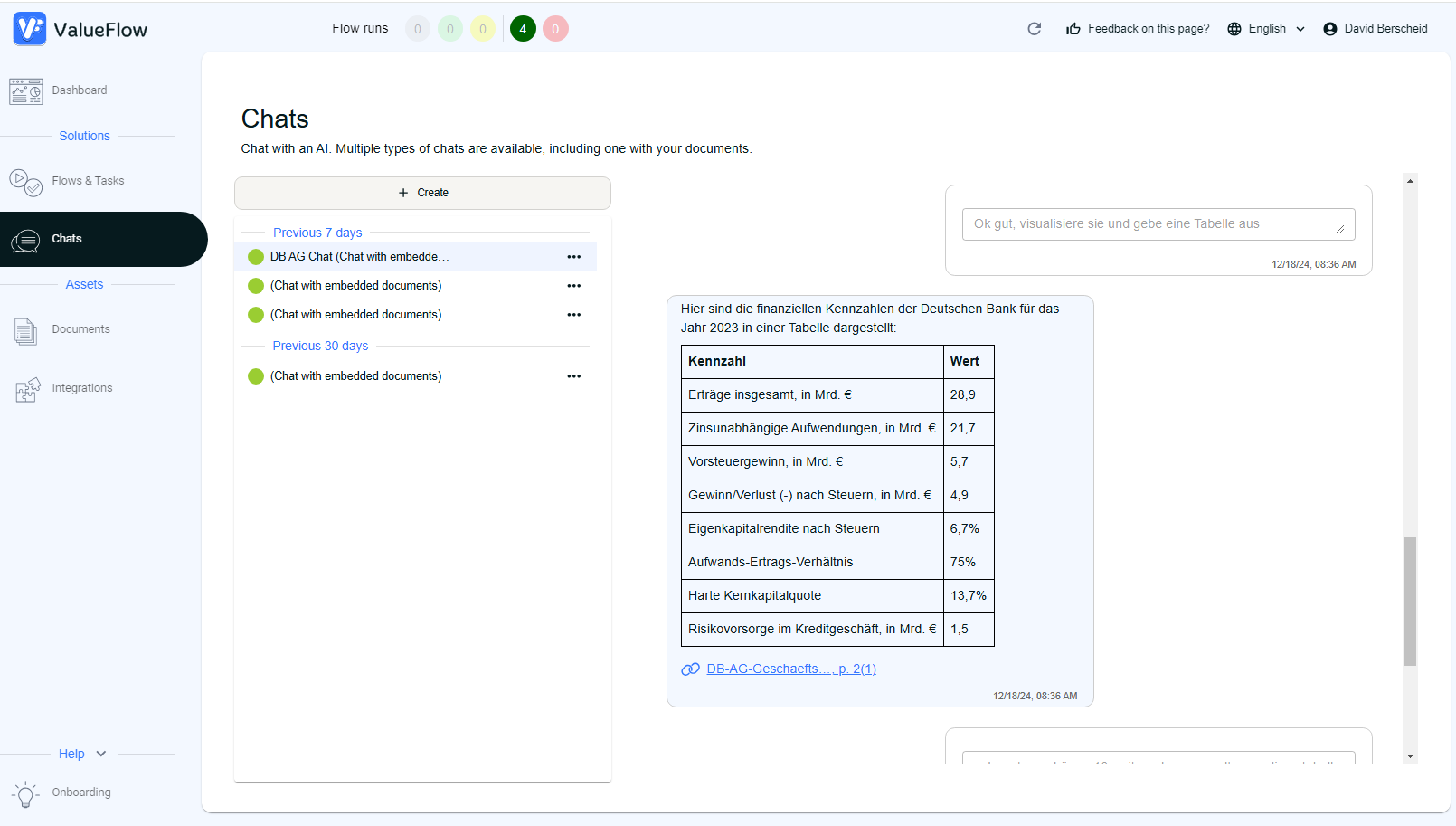Create a new chat
Viewport: 1456px width, 826px height.
(x=422, y=193)
